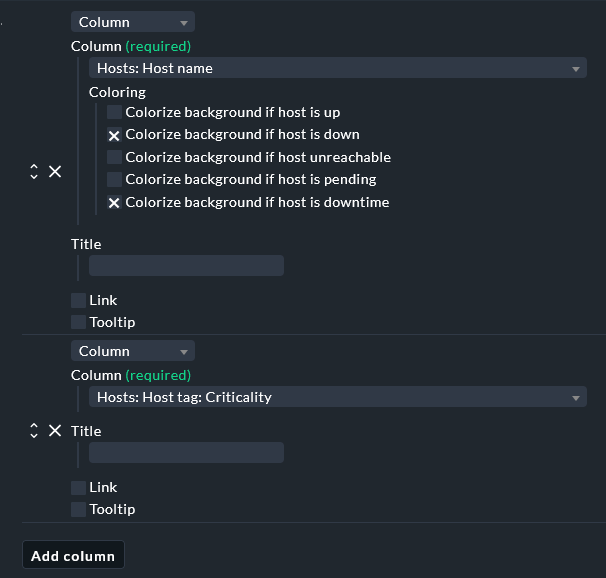
Task: Remove the Host tag Criticality column entry
Action: [x=55, y=431]
